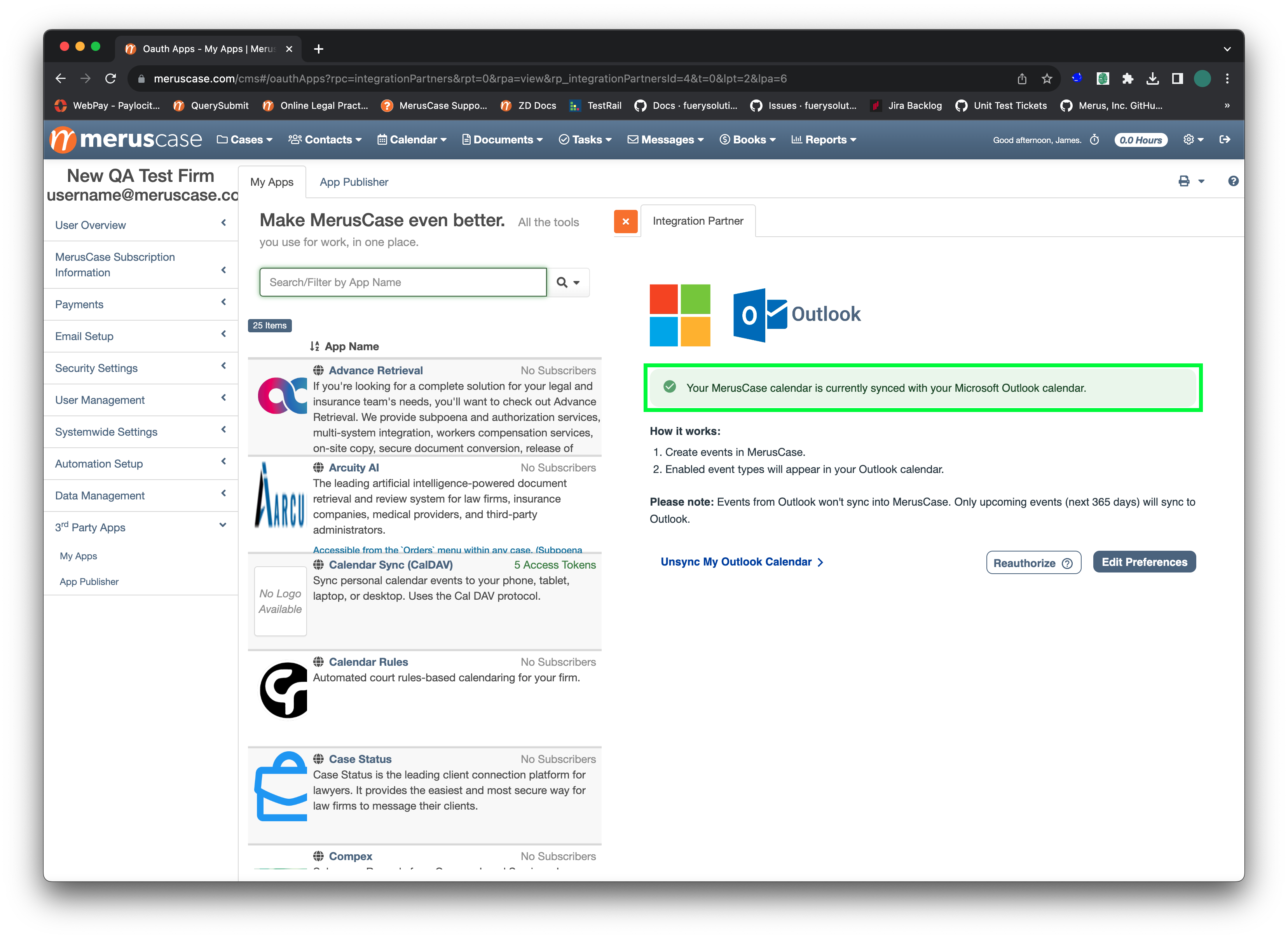
Task: Open the Calendar Sync (CalDAV) app
Action: point(391,565)
